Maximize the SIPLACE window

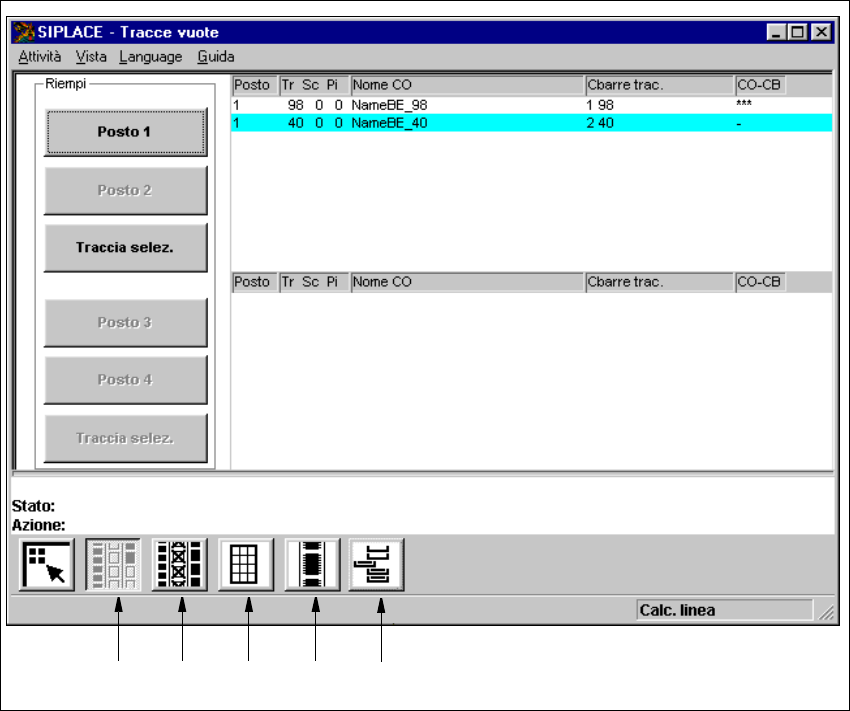point(797,33)
